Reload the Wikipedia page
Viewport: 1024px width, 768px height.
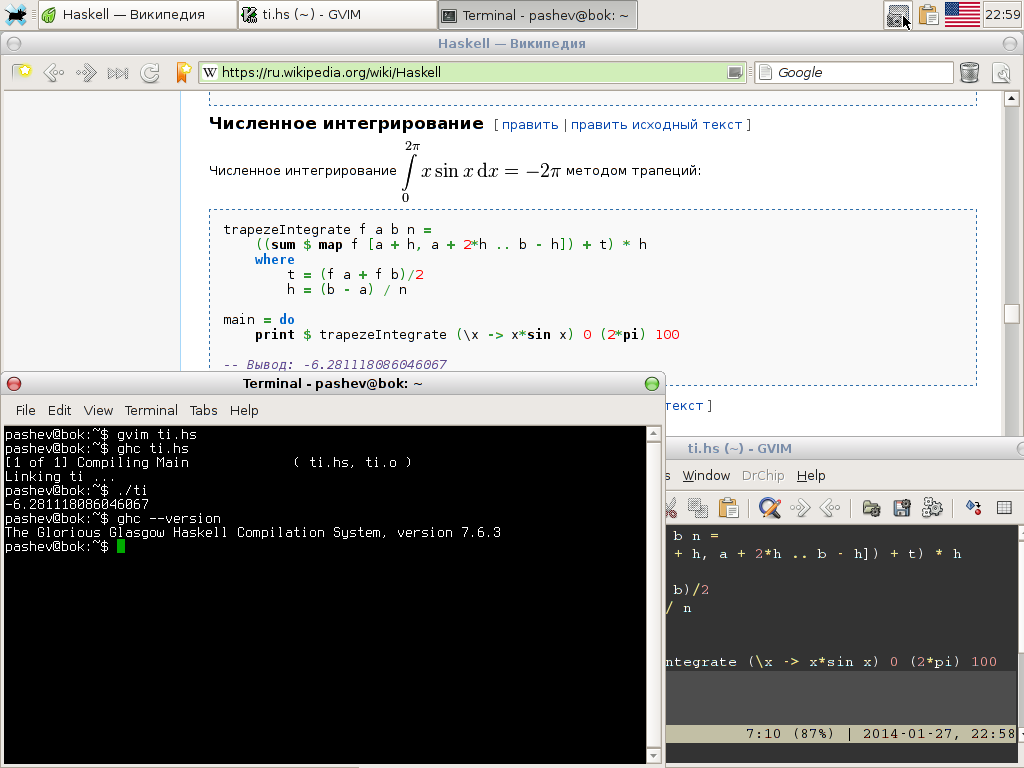tap(150, 72)
